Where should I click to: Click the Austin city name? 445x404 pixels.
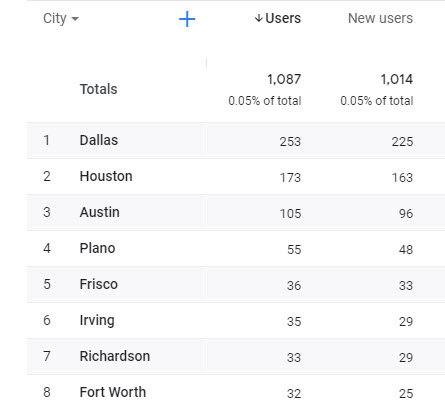(100, 212)
